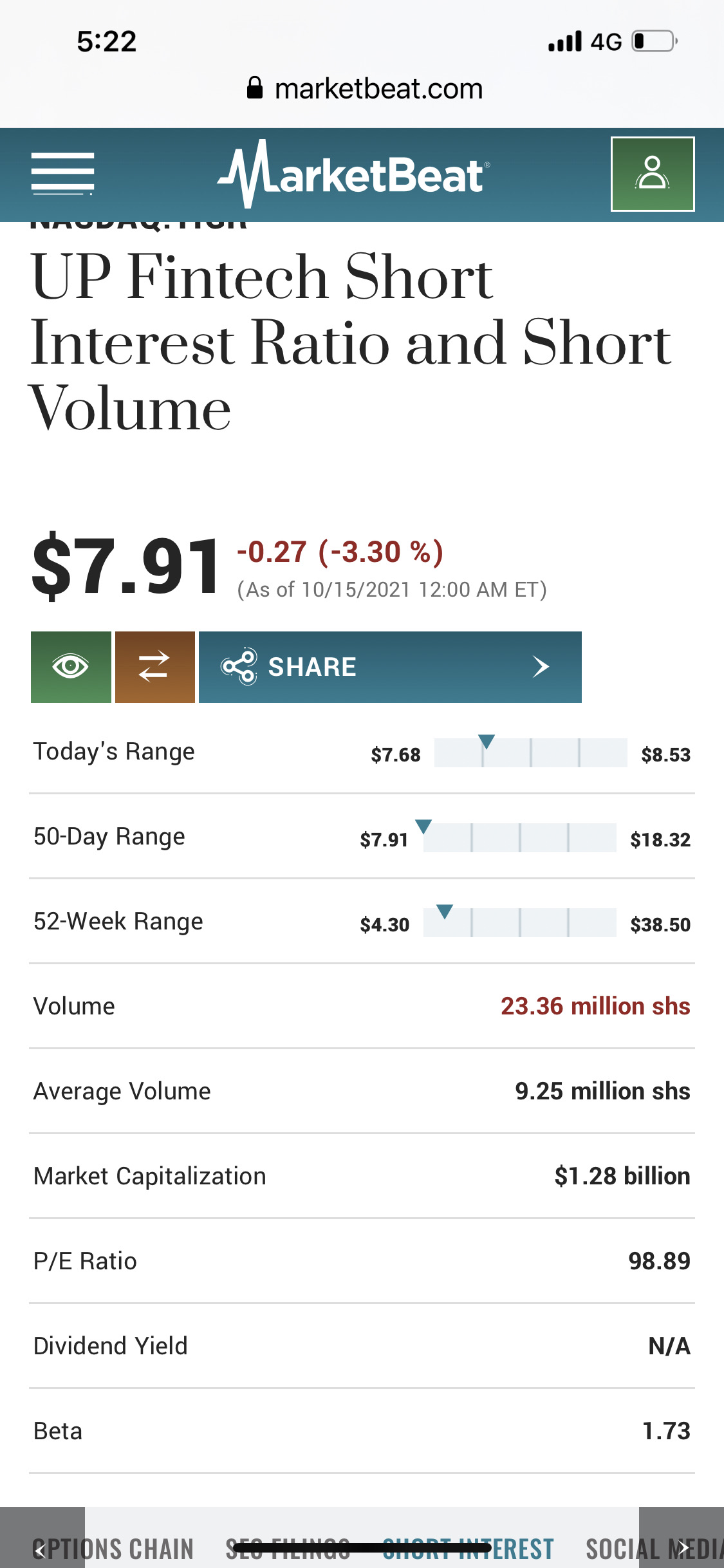Open the user account icon
Image resolution: width=724 pixels, height=1568 pixels.
(x=652, y=174)
